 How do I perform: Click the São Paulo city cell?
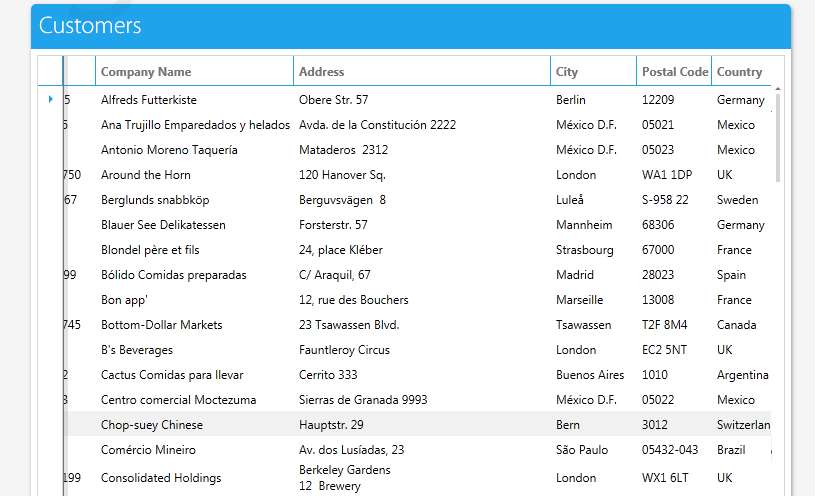[x=582, y=450]
